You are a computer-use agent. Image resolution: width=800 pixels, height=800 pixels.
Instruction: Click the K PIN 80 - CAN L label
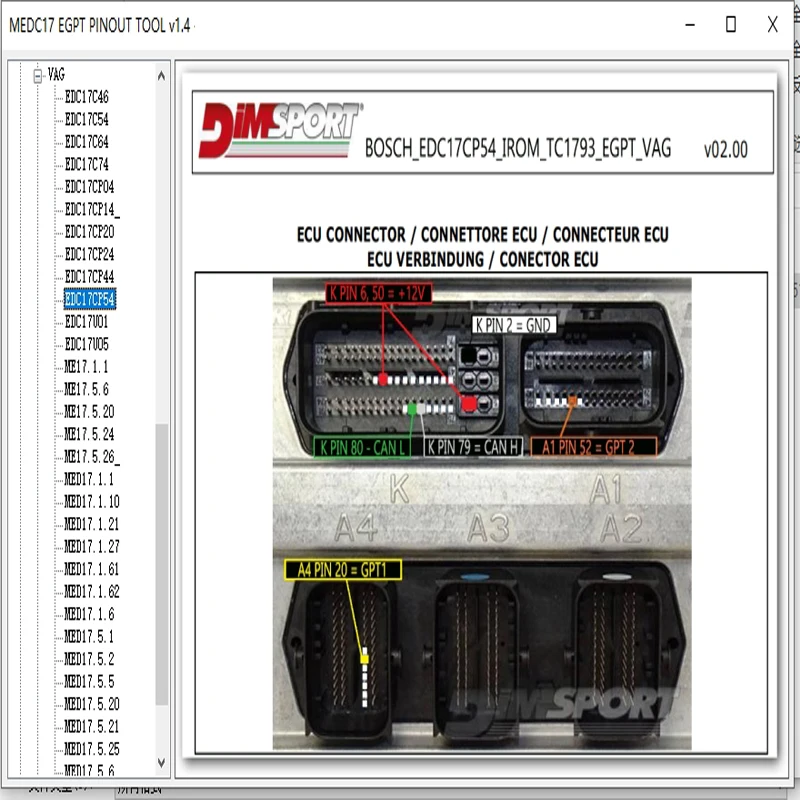click(x=362, y=447)
